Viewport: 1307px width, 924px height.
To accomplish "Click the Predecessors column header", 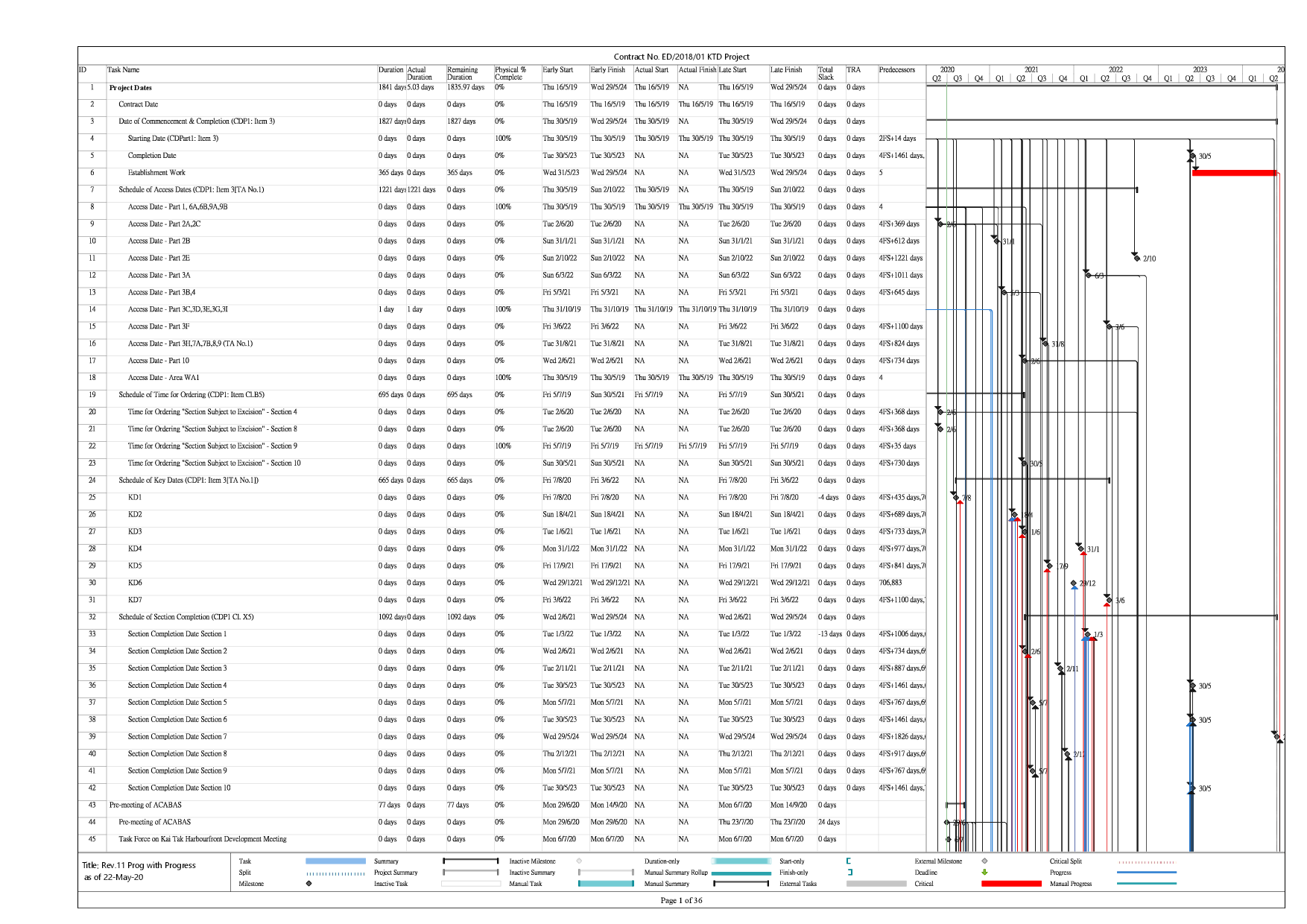I will (x=897, y=70).
